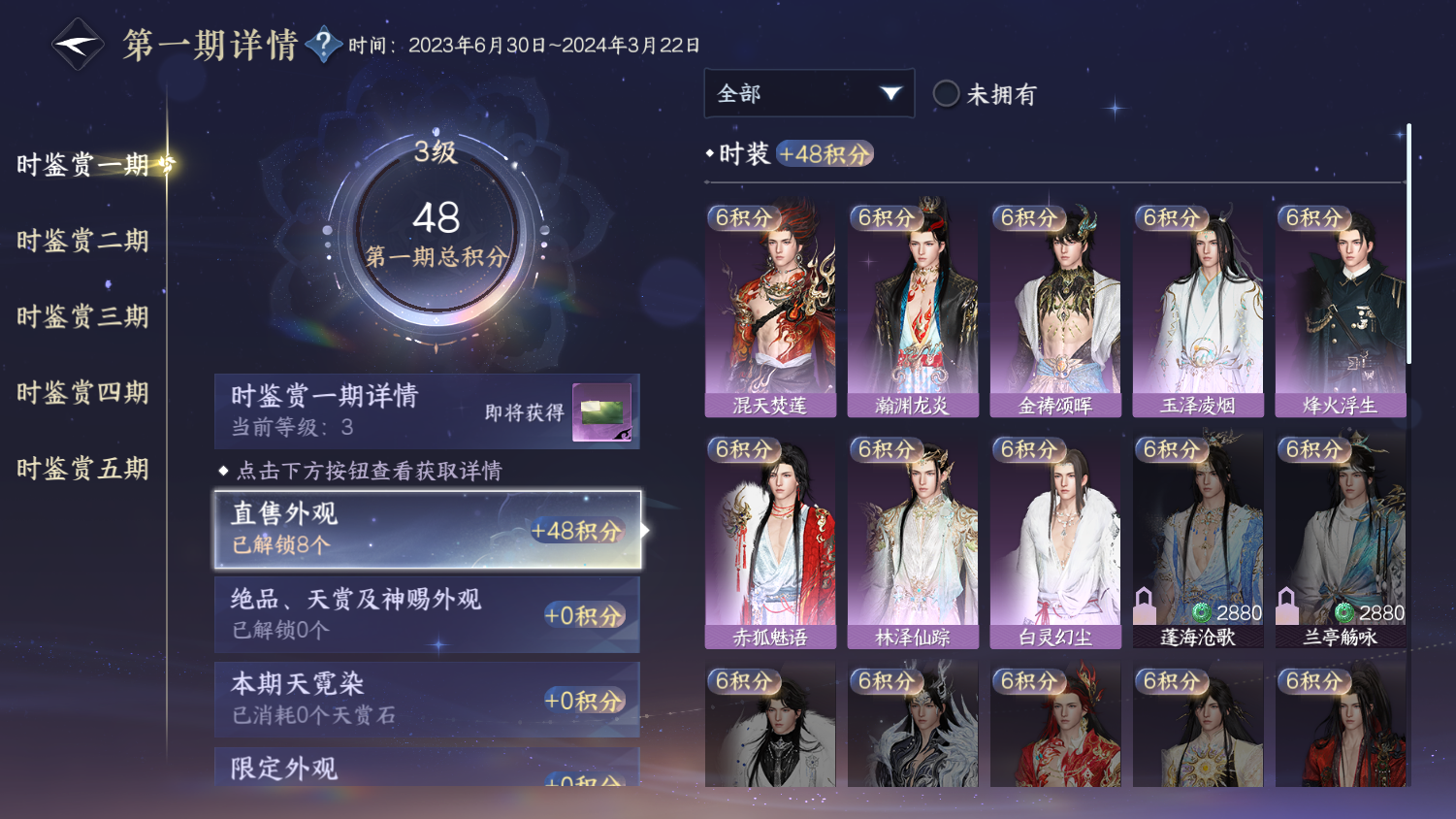Open the blue question mark help icon

(323, 45)
